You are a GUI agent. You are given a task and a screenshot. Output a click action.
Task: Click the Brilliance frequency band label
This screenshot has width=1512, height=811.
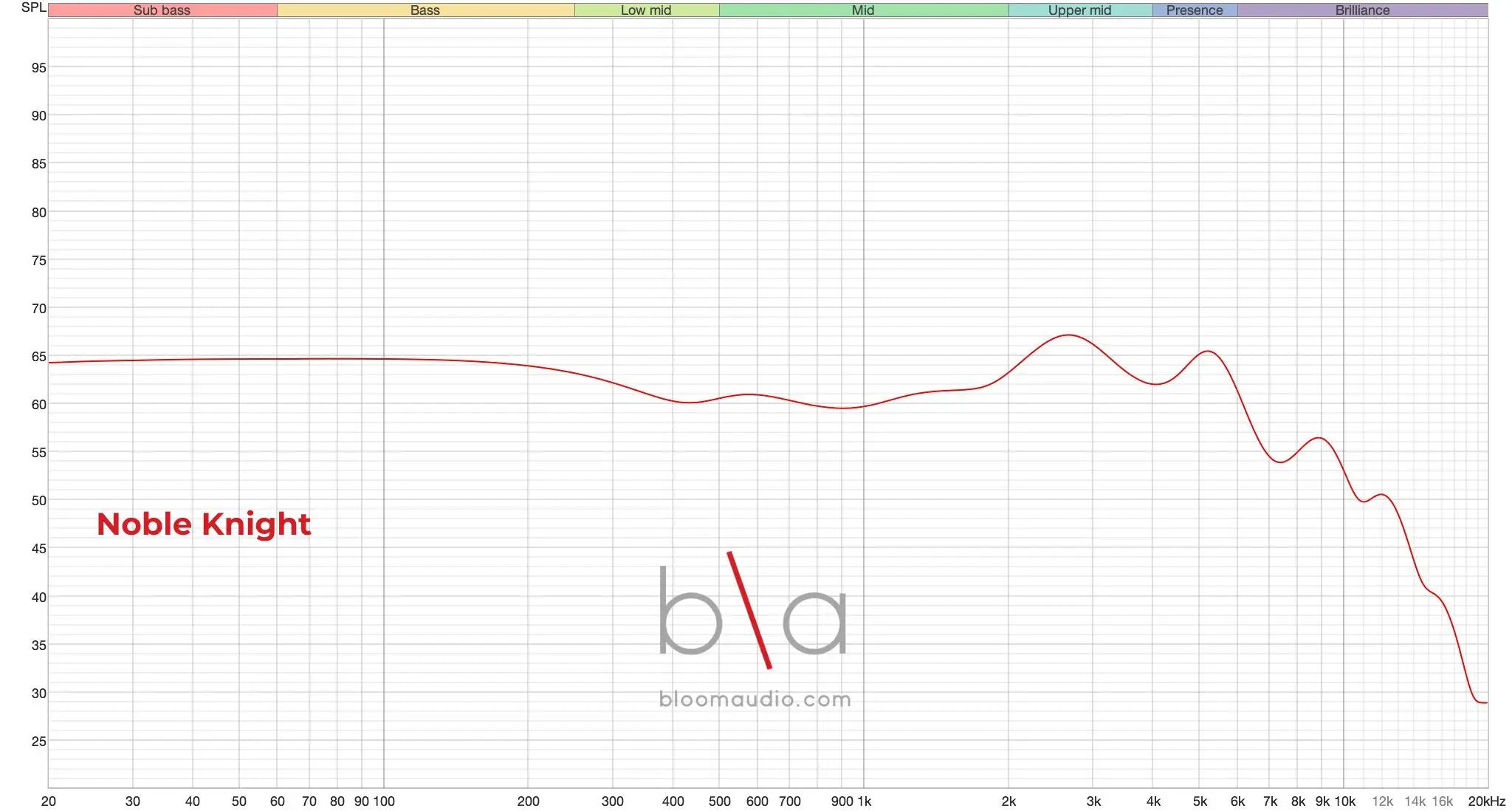tap(1362, 10)
